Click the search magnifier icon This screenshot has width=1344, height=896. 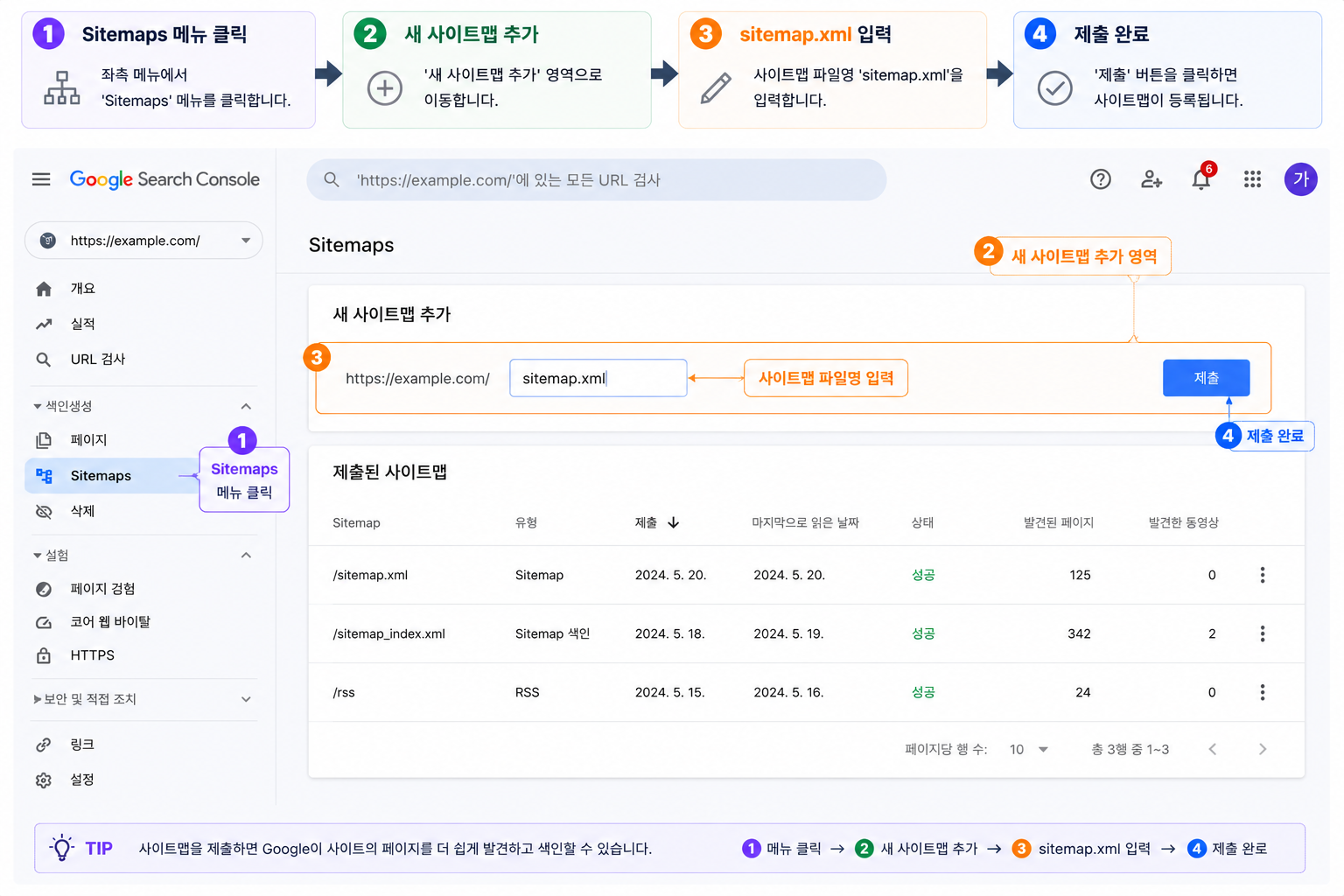332,179
